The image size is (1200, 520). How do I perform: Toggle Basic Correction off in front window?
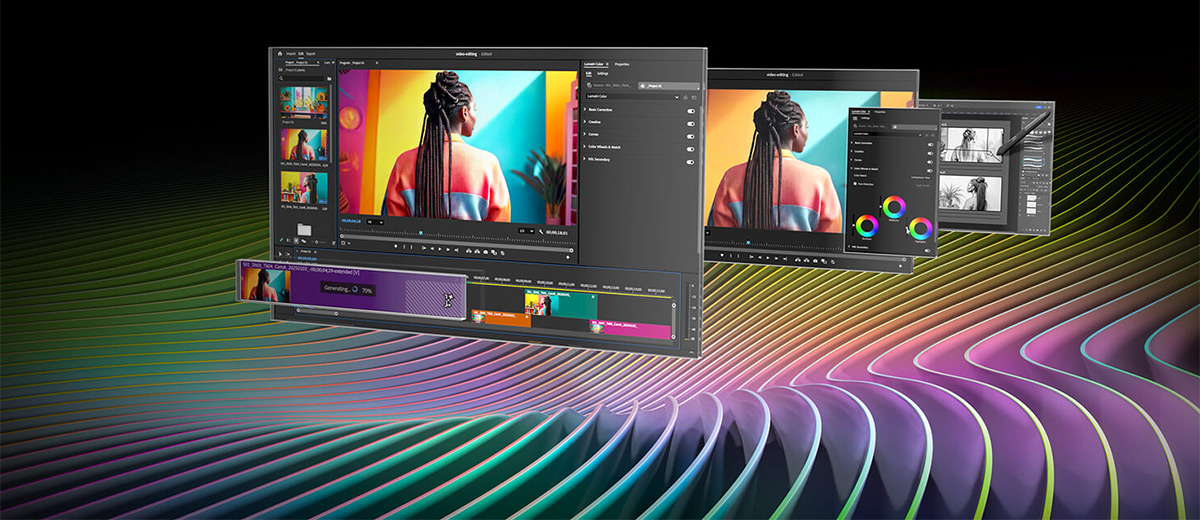click(x=691, y=111)
